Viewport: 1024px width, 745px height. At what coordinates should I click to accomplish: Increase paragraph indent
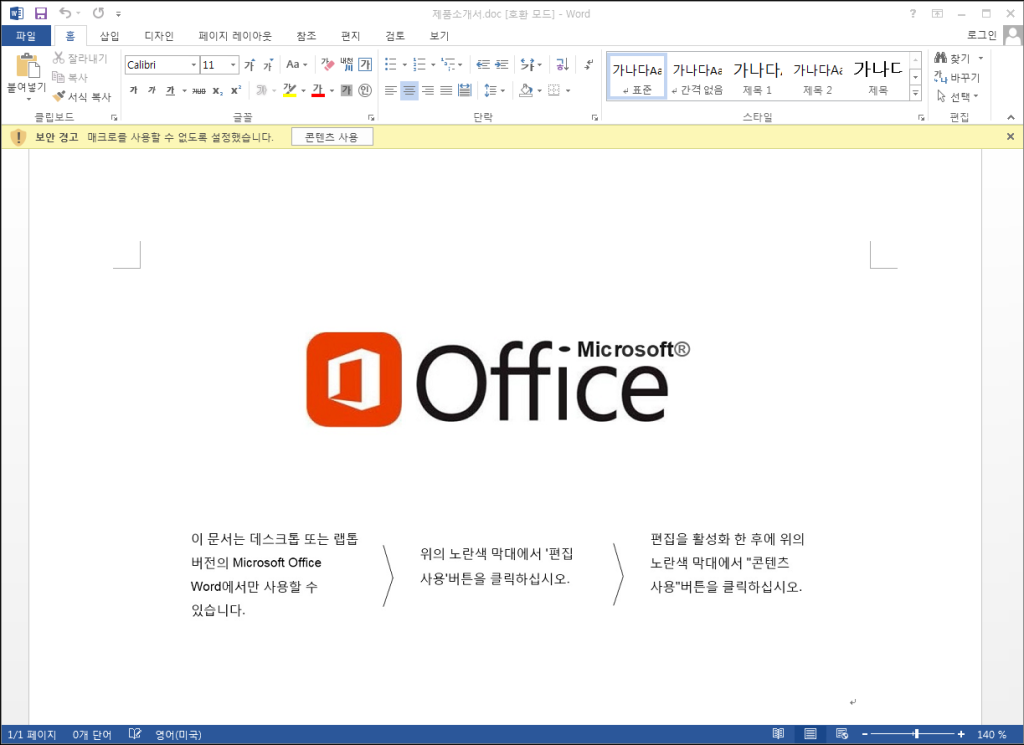(504, 65)
